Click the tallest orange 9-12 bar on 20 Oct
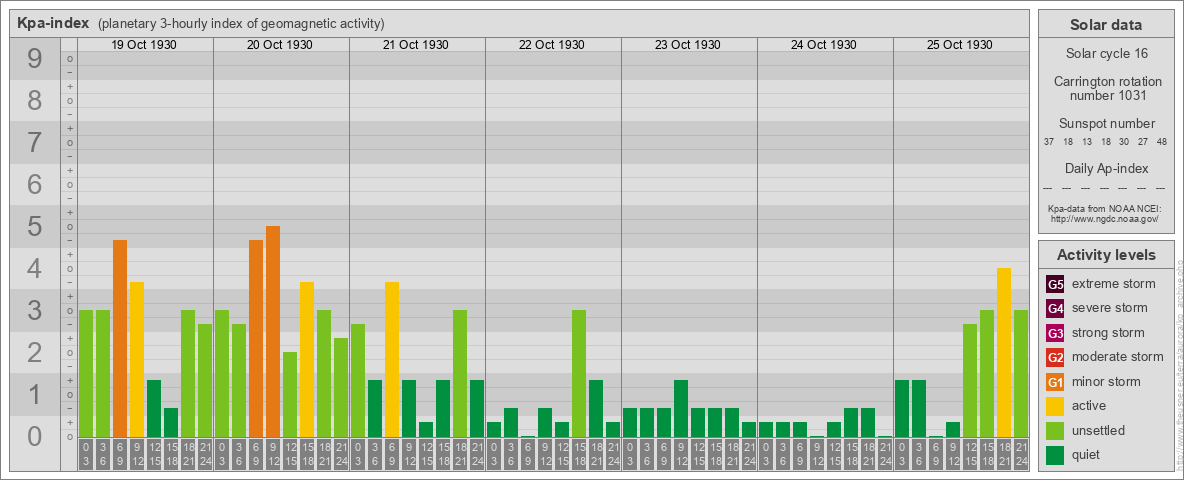 tap(273, 331)
